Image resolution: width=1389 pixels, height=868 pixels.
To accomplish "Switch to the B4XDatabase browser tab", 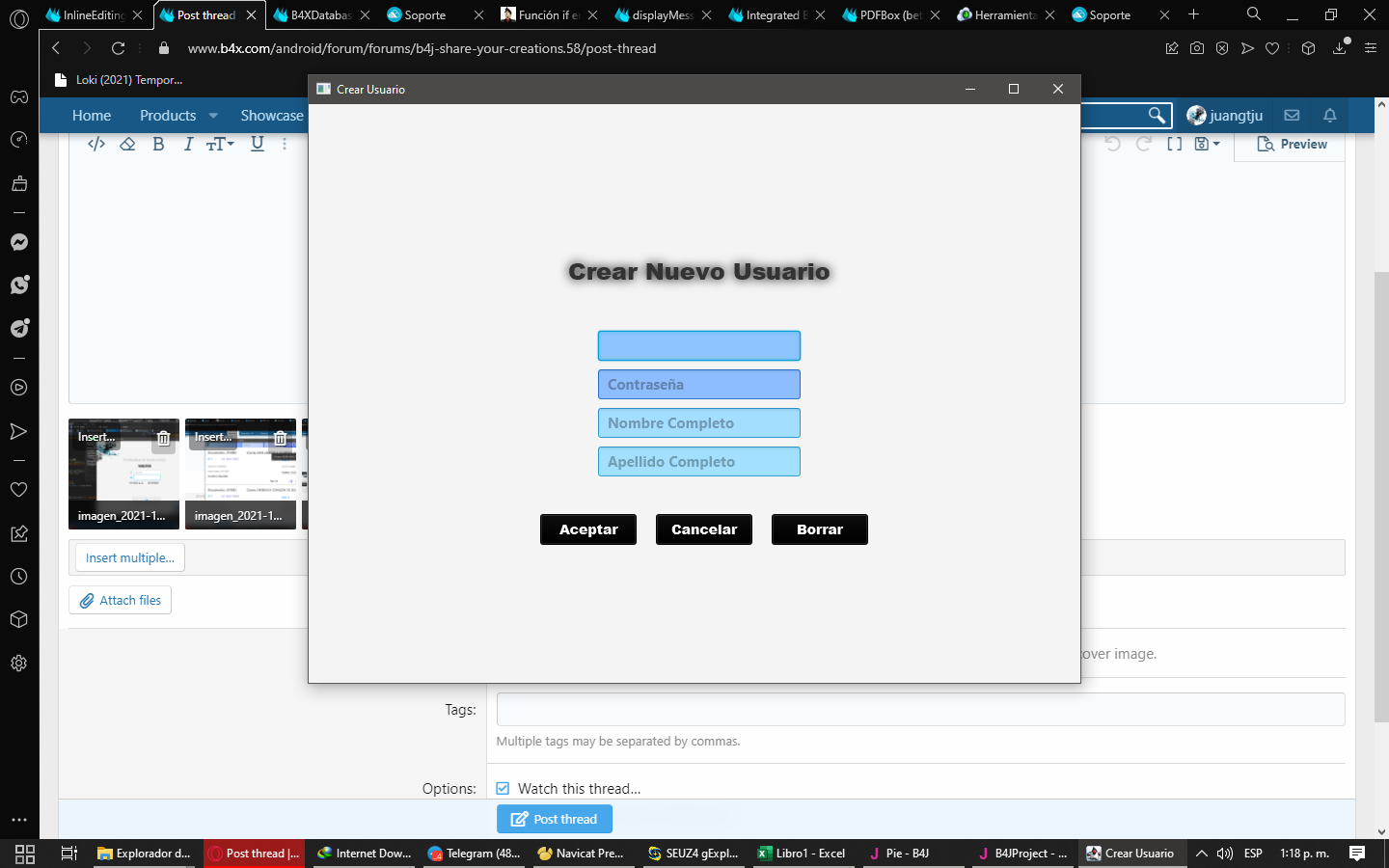I will click(321, 14).
